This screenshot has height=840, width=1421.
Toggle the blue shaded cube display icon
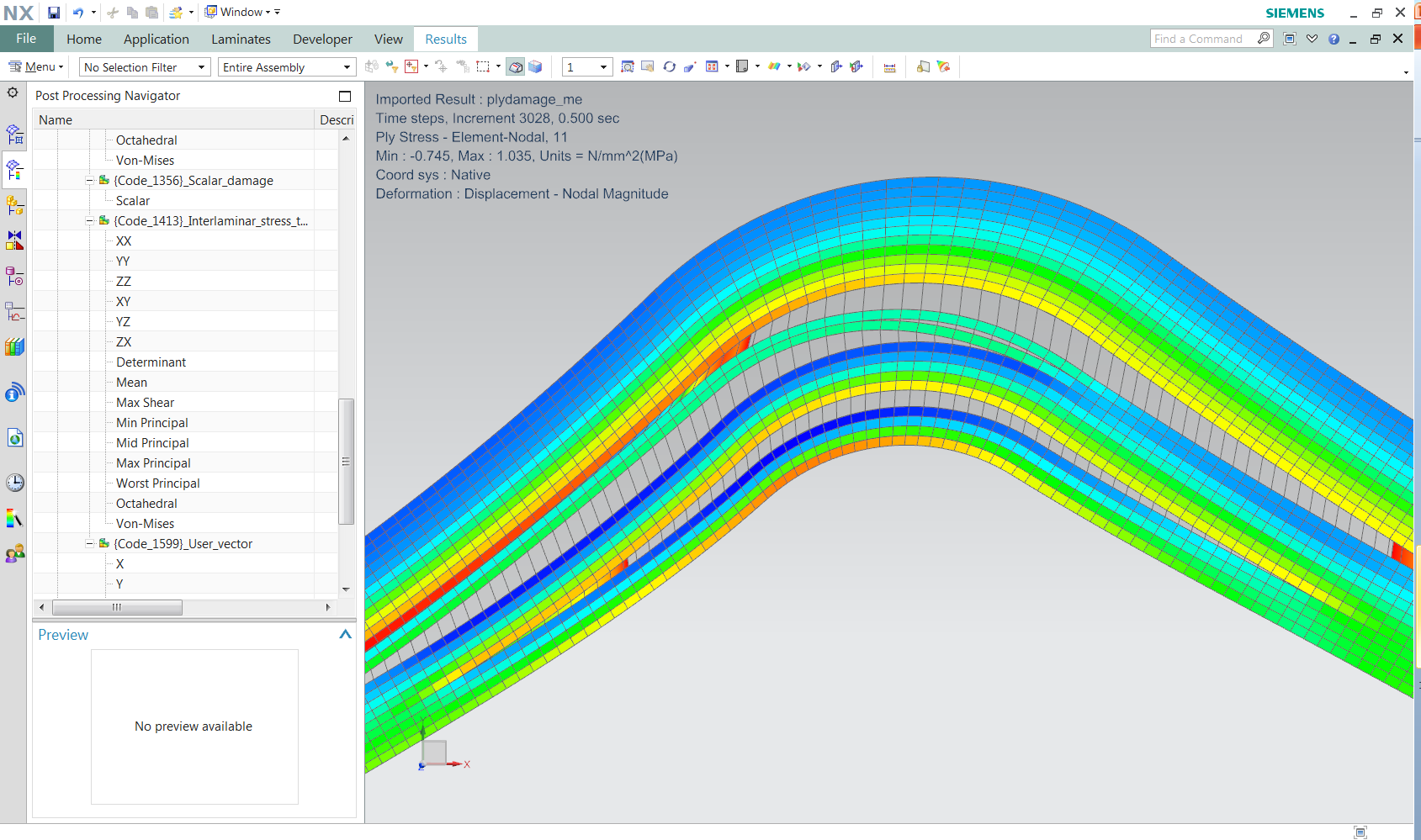[535, 66]
